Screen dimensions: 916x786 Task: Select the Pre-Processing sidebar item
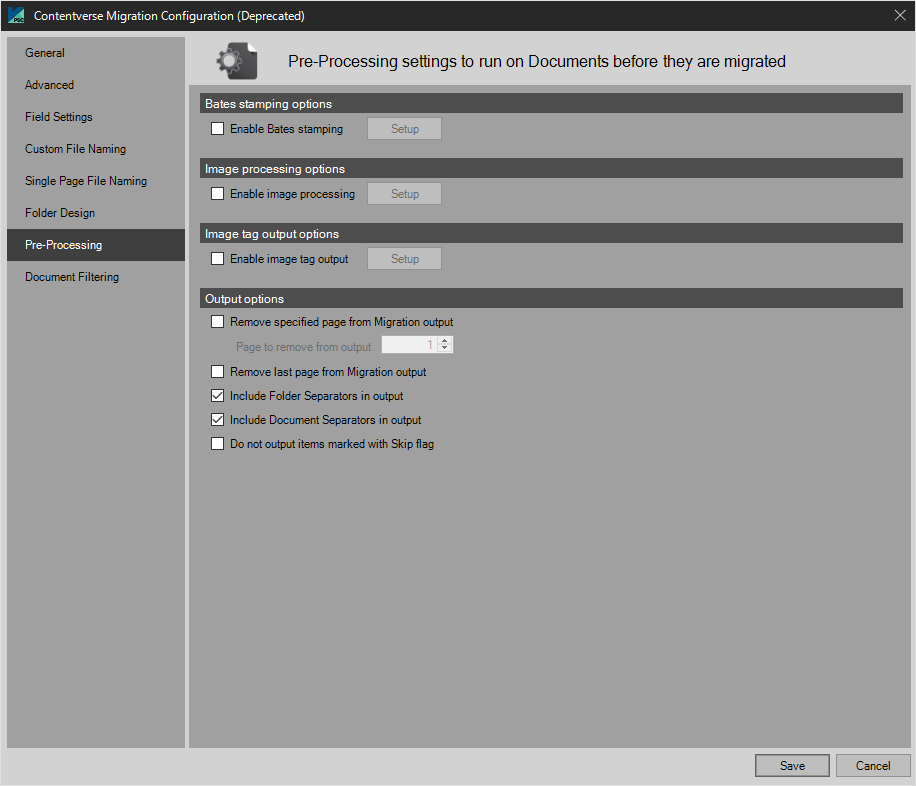pyautogui.click(x=96, y=245)
